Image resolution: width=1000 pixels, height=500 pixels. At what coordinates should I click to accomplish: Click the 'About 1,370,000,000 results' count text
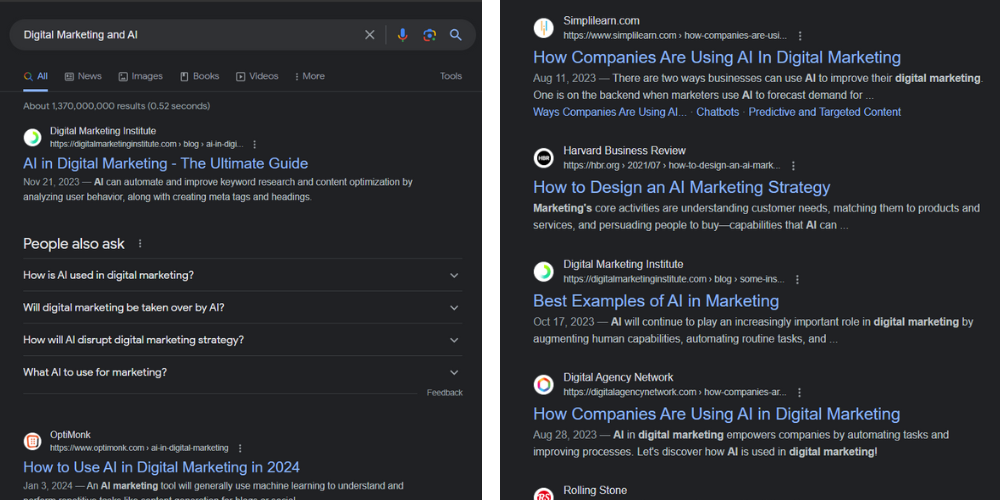[117, 106]
